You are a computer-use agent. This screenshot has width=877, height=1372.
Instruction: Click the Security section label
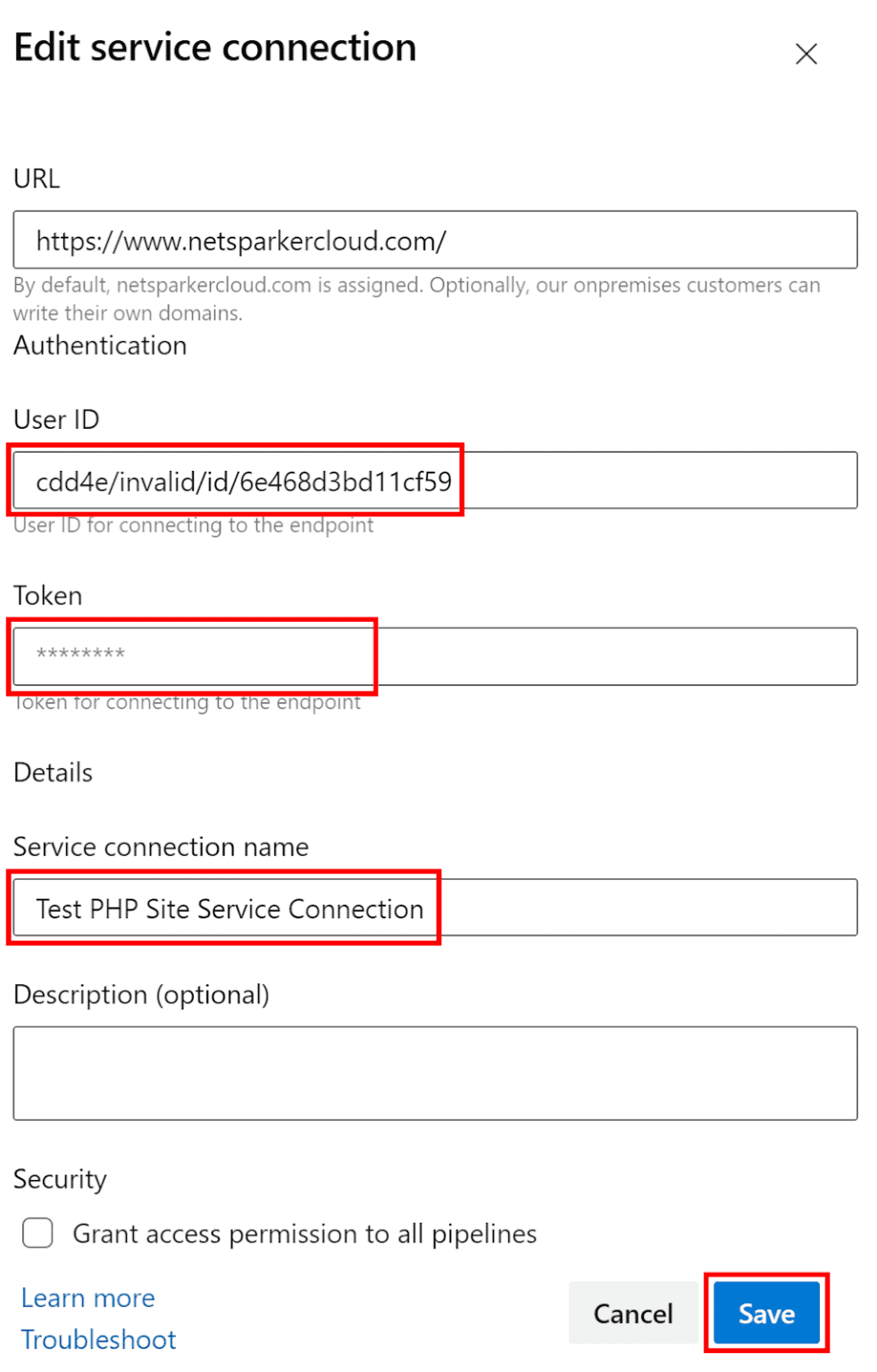click(x=59, y=1179)
